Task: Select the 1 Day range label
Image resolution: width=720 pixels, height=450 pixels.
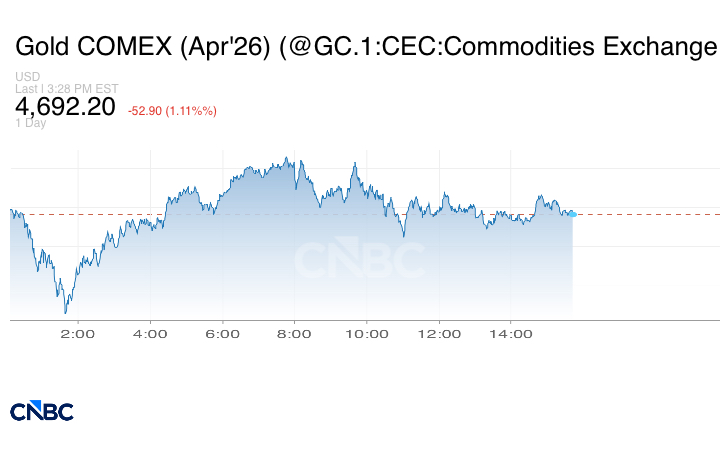Action: (31, 124)
